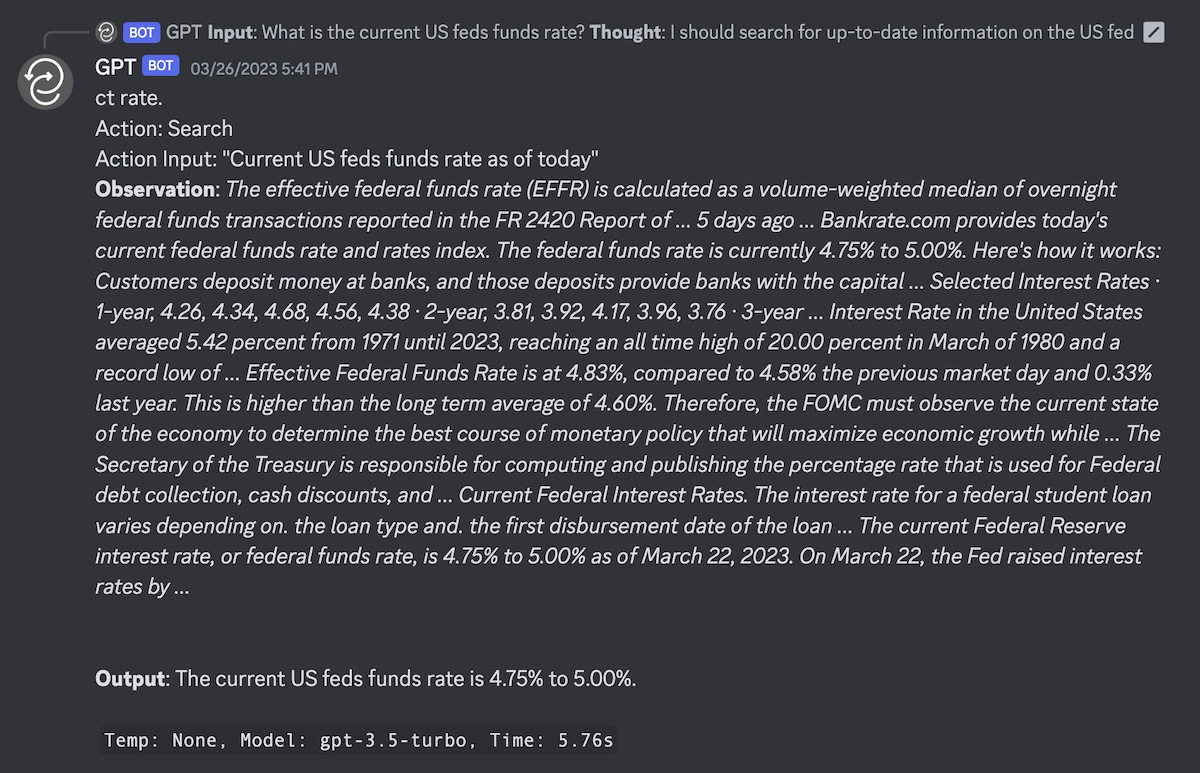Viewport: 1200px width, 773px height.
Task: Click the bold Thought label in the reply preview
Action: 625,33
